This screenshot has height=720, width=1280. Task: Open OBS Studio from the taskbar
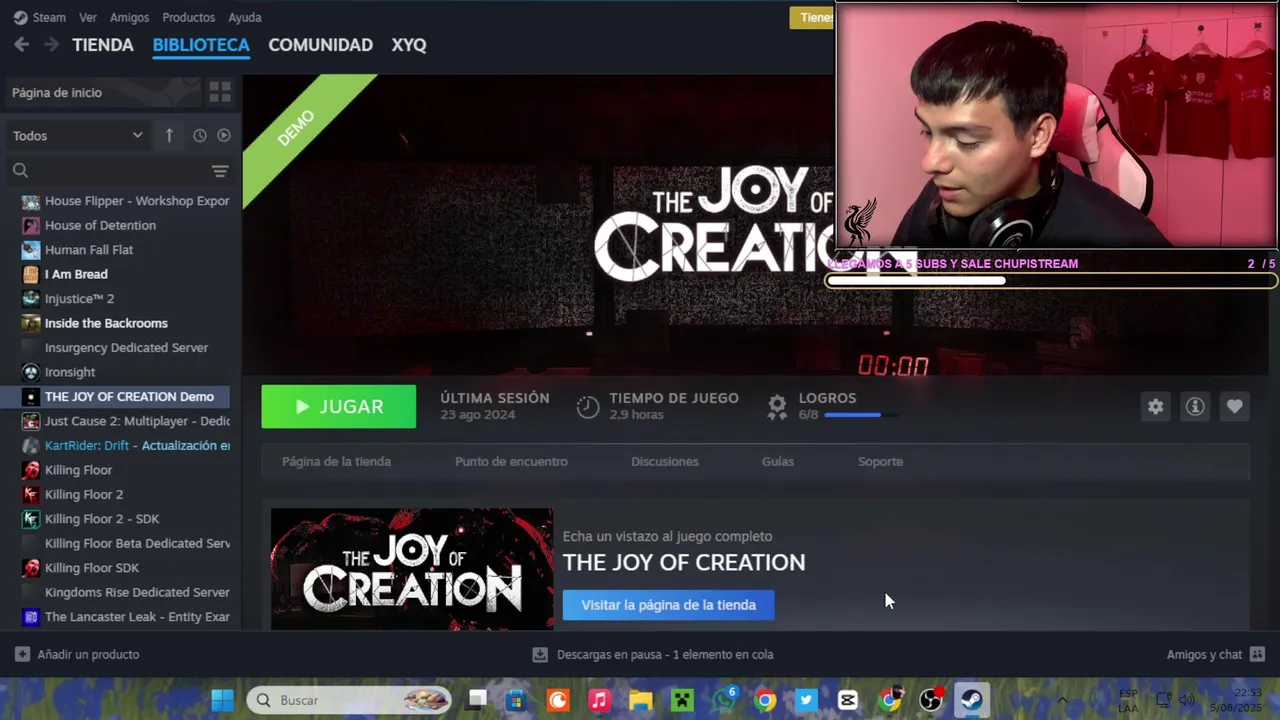tap(931, 700)
